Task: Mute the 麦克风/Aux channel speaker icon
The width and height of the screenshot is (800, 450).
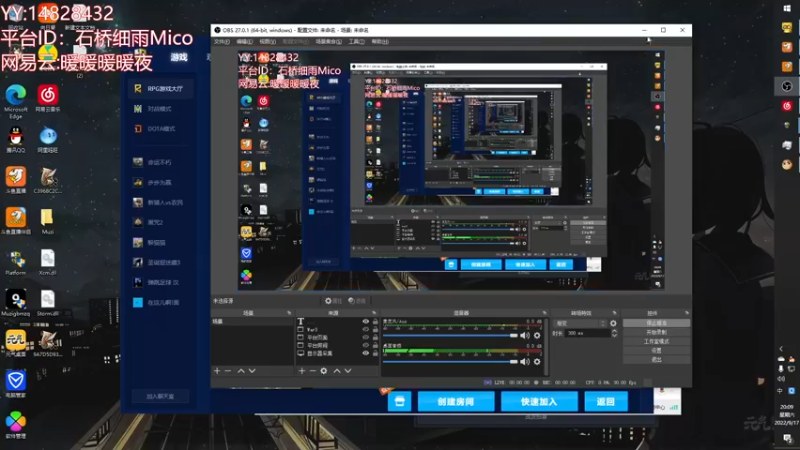Action: click(524, 335)
